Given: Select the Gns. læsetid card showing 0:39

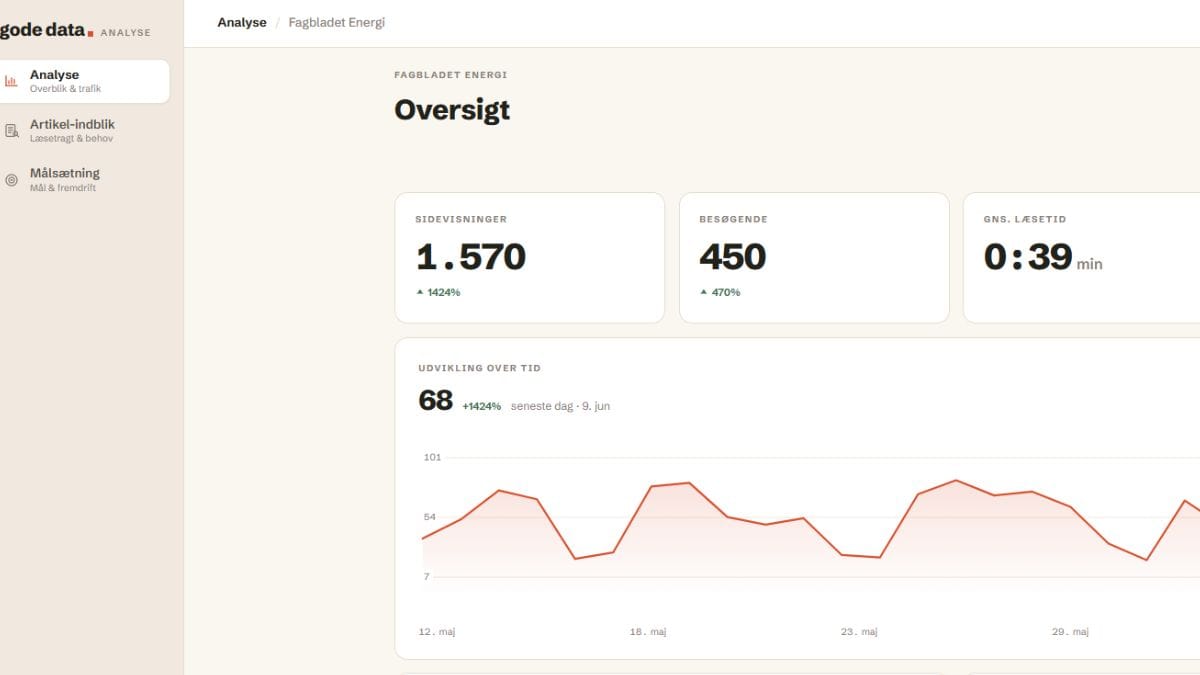Looking at the screenshot, I should pyautogui.click(x=1081, y=258).
